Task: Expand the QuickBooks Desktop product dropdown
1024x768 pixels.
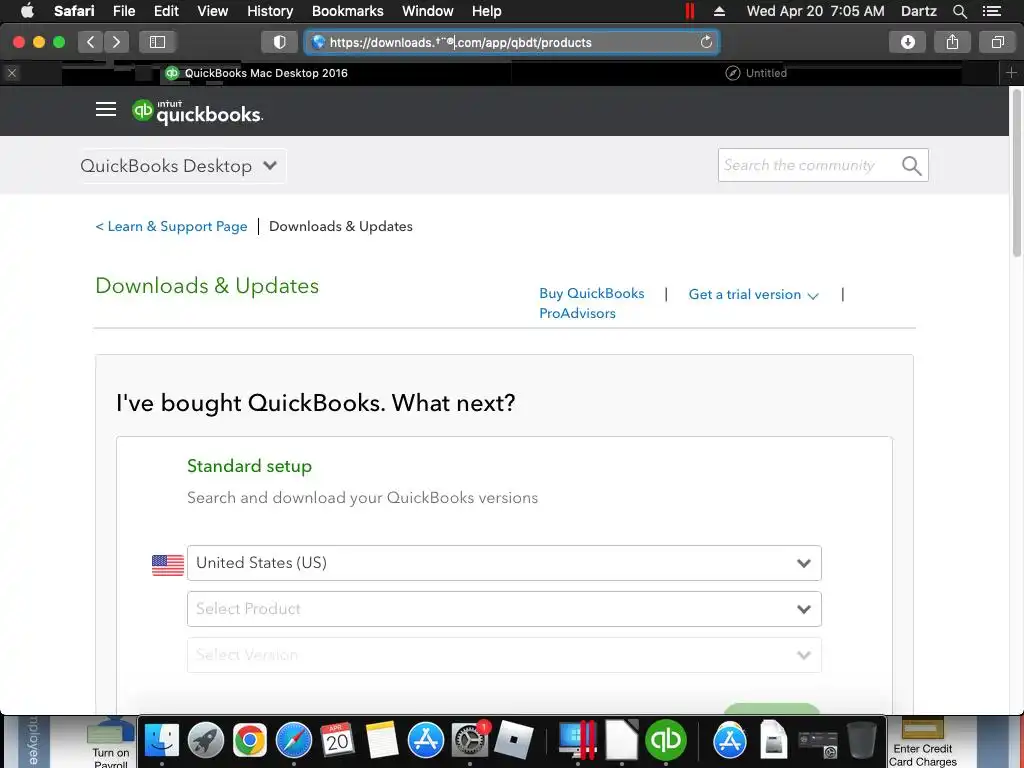Action: click(x=180, y=166)
